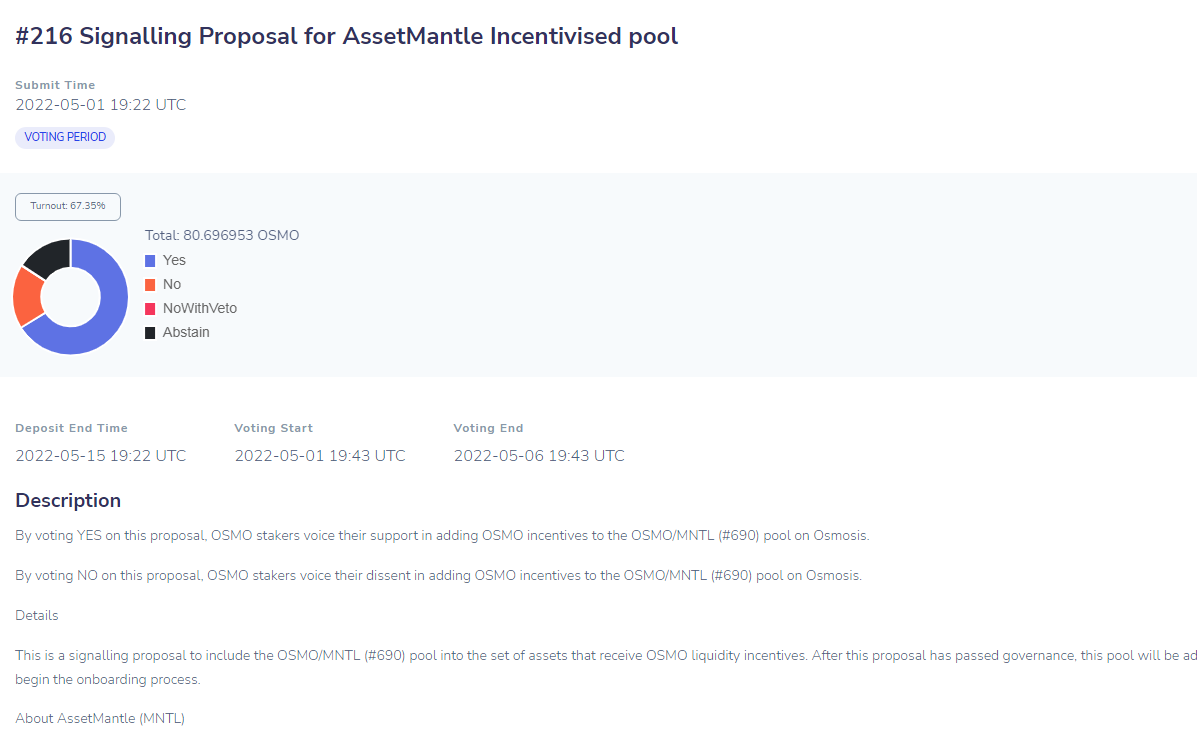Image resolution: width=1197 pixels, height=732 pixels.
Task: Click the About AssetMantle (MNTL) text
Action: click(100, 718)
